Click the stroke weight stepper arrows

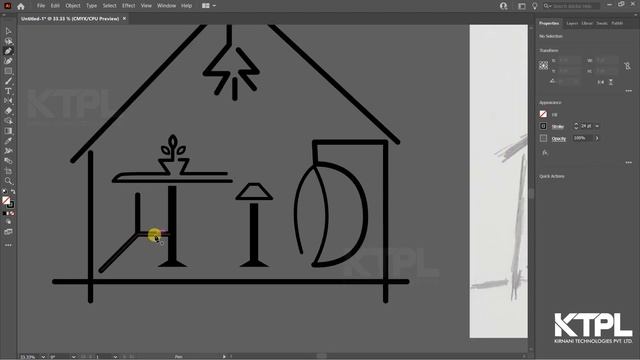point(576,126)
